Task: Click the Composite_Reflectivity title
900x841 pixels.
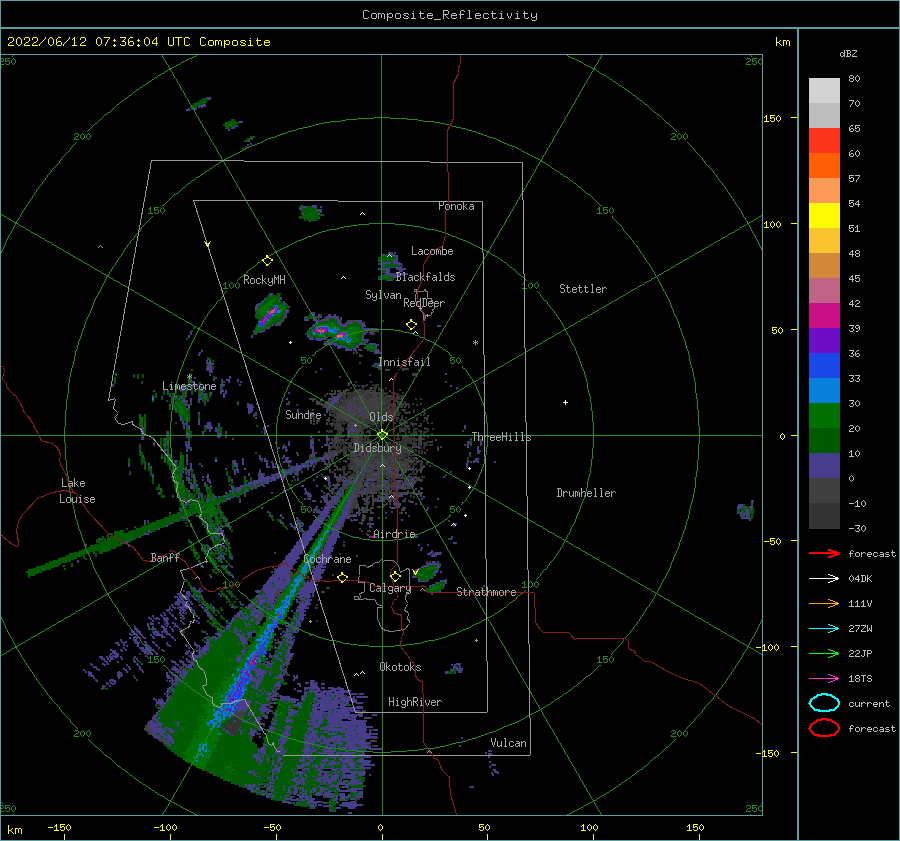Action: (x=450, y=15)
